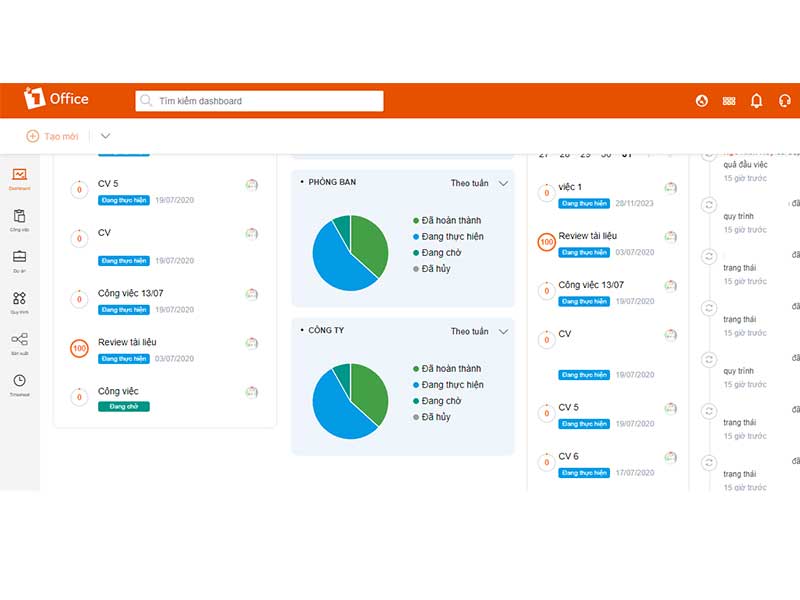Toggle Đã hoàn thành legend in PHÒNG BAN
This screenshot has width=800, height=600.
coord(447,220)
